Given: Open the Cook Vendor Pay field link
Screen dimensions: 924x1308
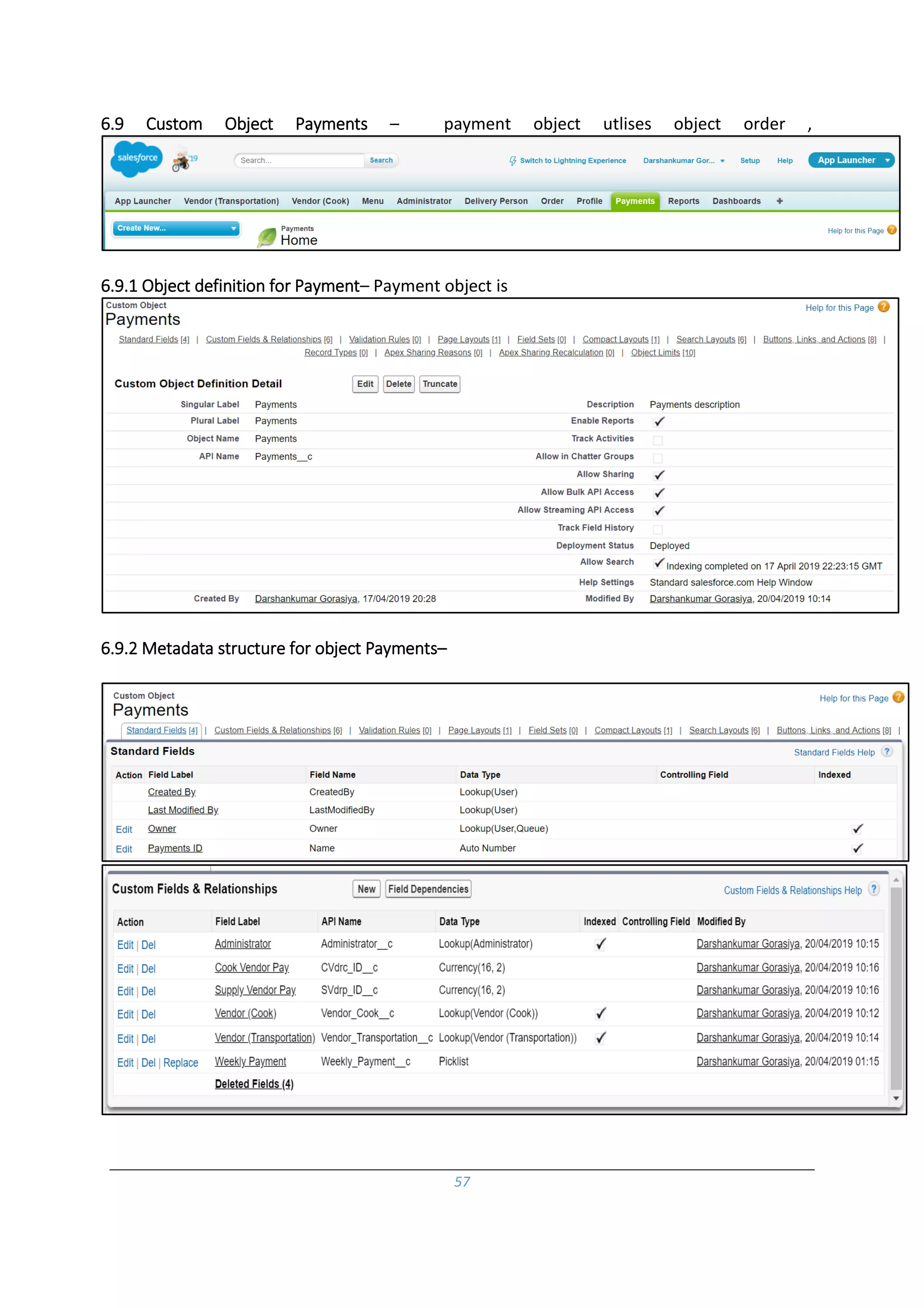Looking at the screenshot, I should [252, 967].
